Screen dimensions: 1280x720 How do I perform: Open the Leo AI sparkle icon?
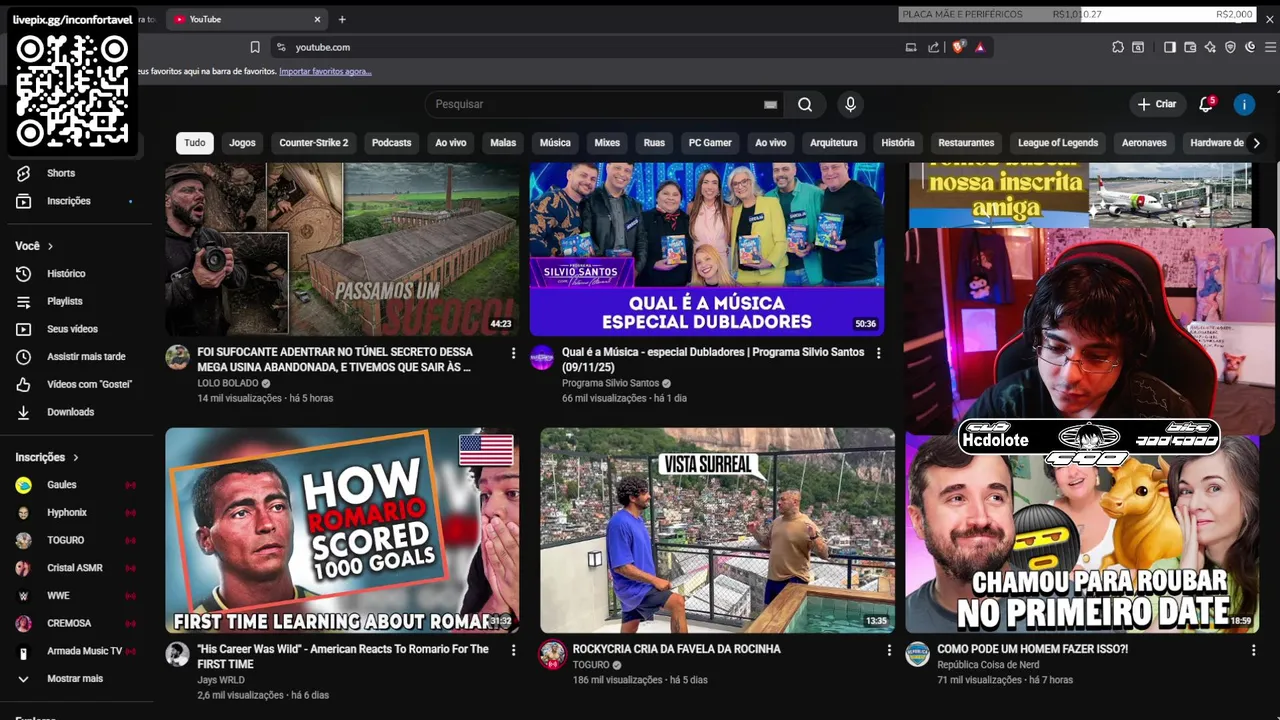tap(1210, 47)
